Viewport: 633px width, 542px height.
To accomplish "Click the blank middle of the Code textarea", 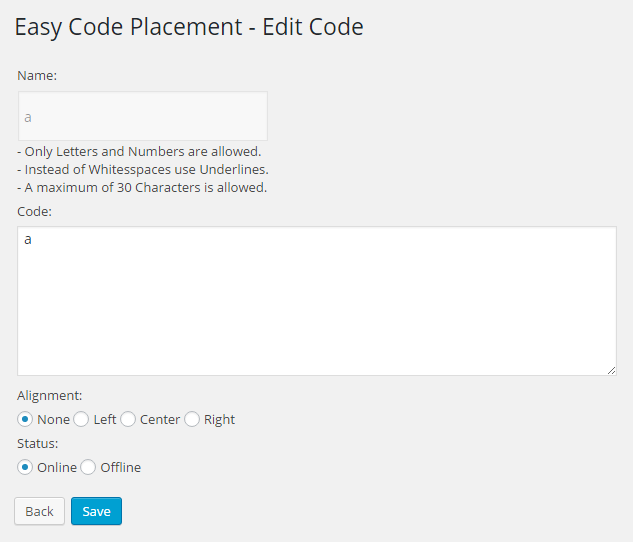I will tap(316, 307).
